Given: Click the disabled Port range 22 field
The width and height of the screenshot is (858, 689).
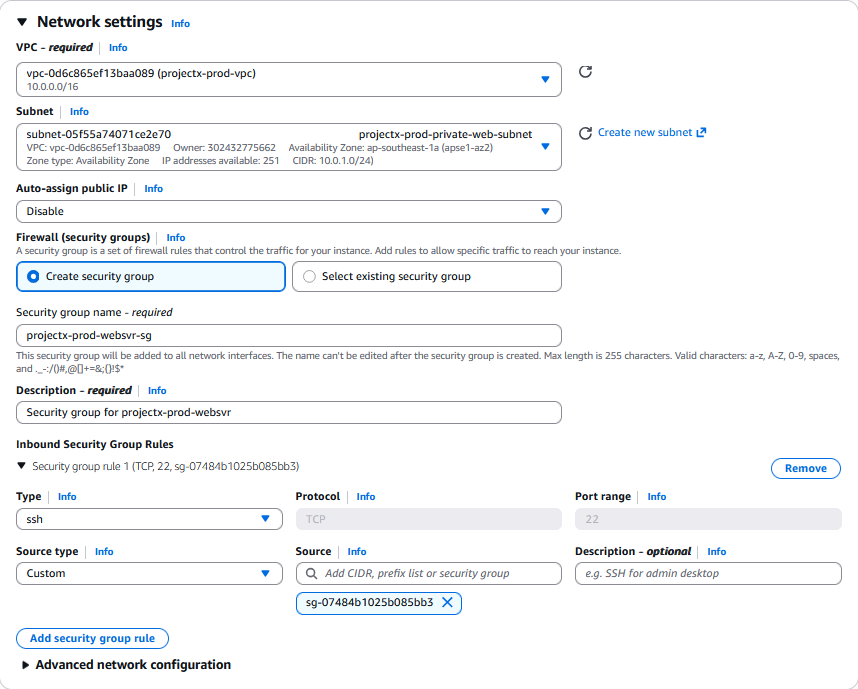Looking at the screenshot, I should click(x=708, y=519).
